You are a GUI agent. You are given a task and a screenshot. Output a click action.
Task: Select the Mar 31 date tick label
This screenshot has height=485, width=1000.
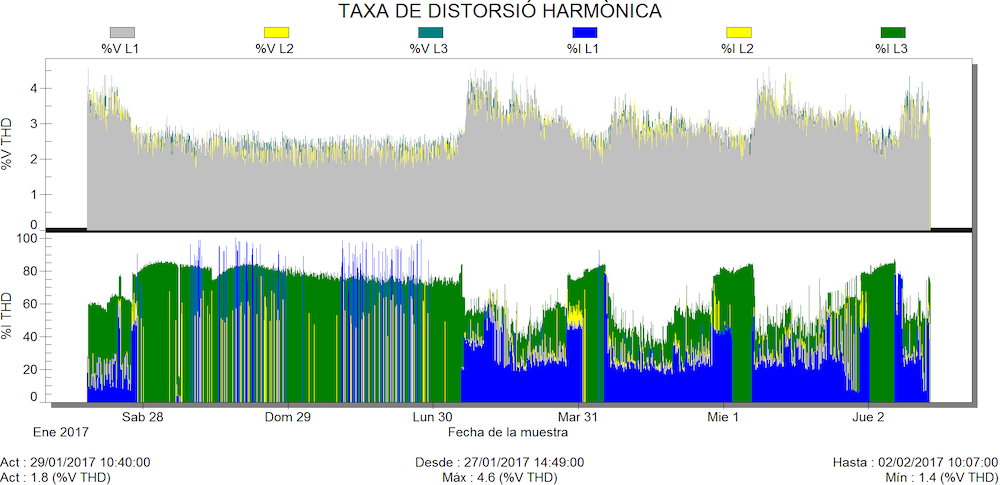[578, 417]
